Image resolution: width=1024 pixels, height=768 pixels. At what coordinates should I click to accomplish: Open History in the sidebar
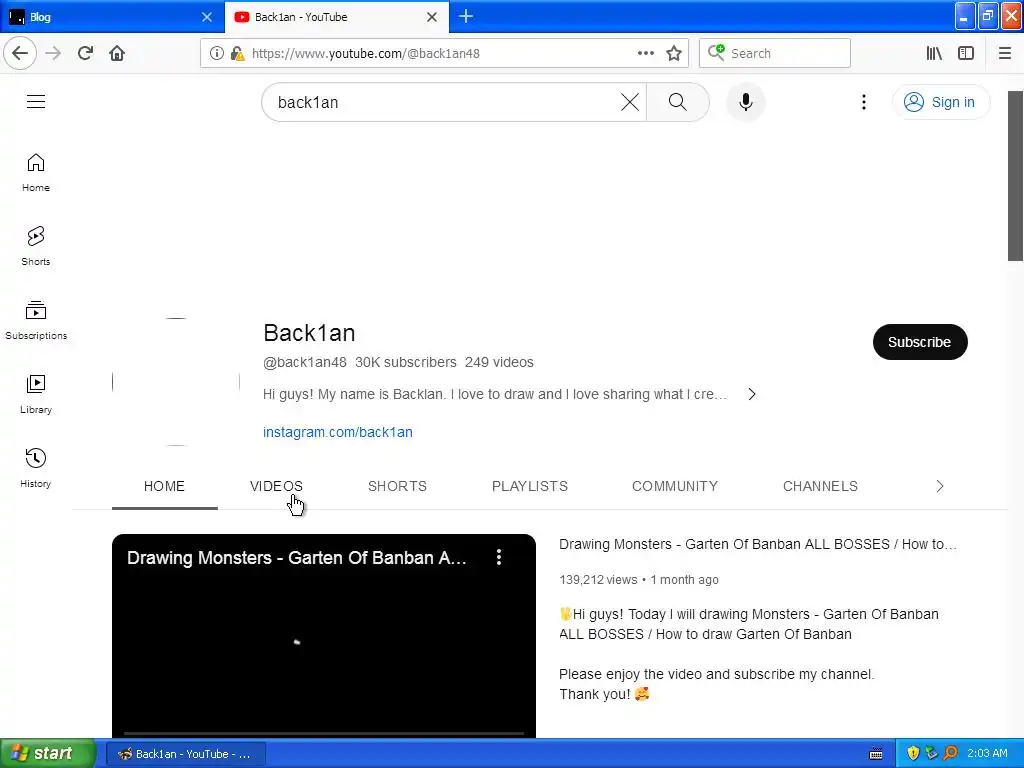point(36,468)
